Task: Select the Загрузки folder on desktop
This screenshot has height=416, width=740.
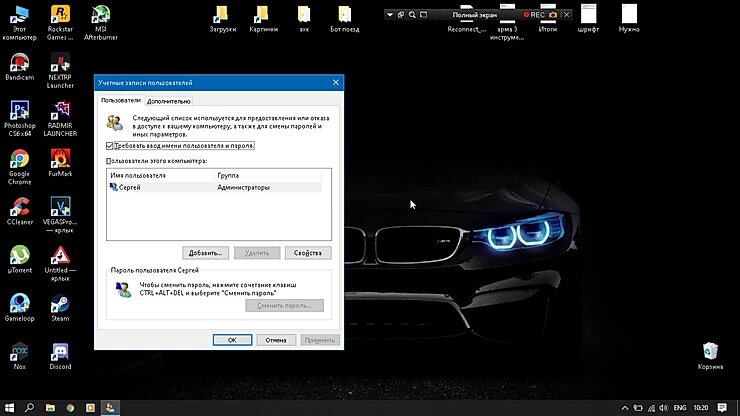Action: tap(222, 19)
